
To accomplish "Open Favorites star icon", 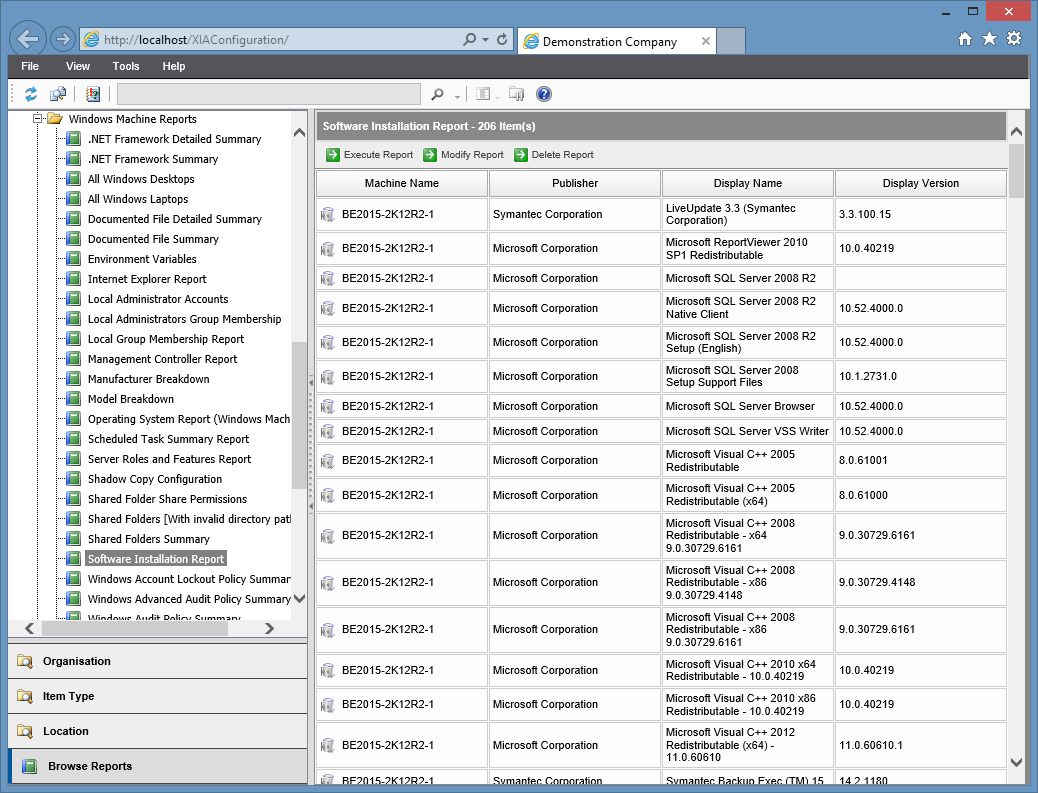I will click(989, 39).
